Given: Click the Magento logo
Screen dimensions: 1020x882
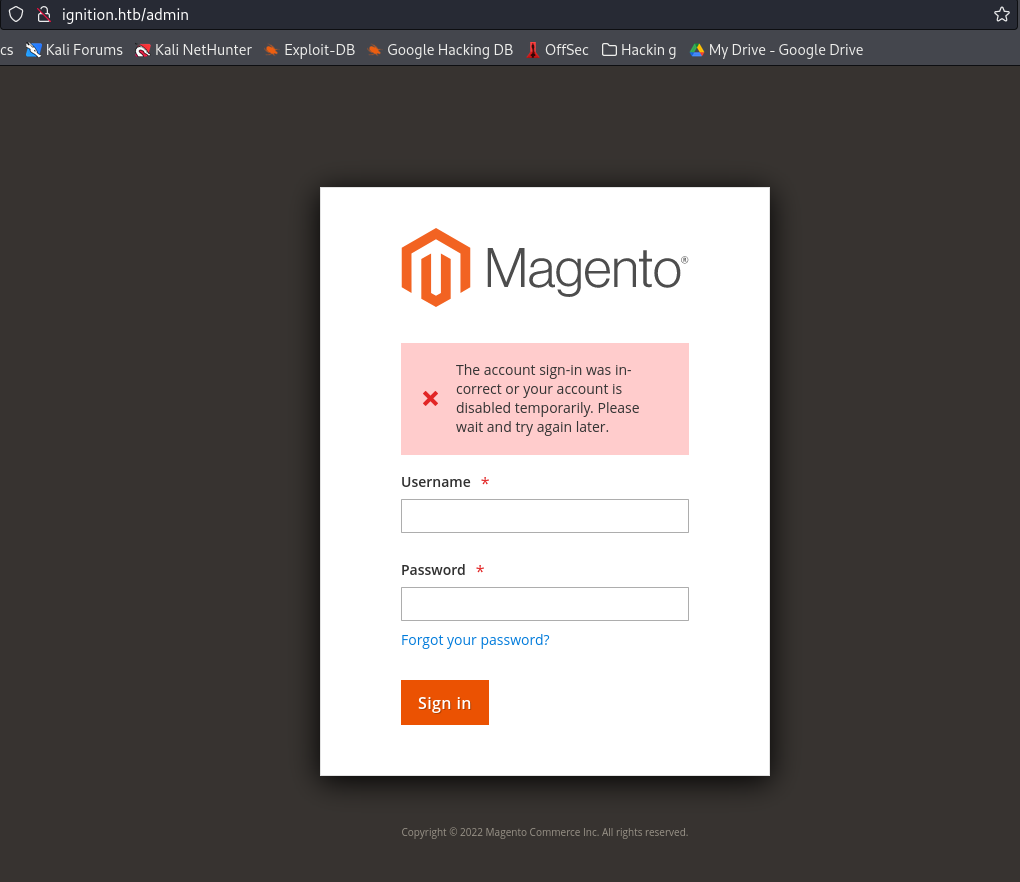Looking at the screenshot, I should point(544,266).
